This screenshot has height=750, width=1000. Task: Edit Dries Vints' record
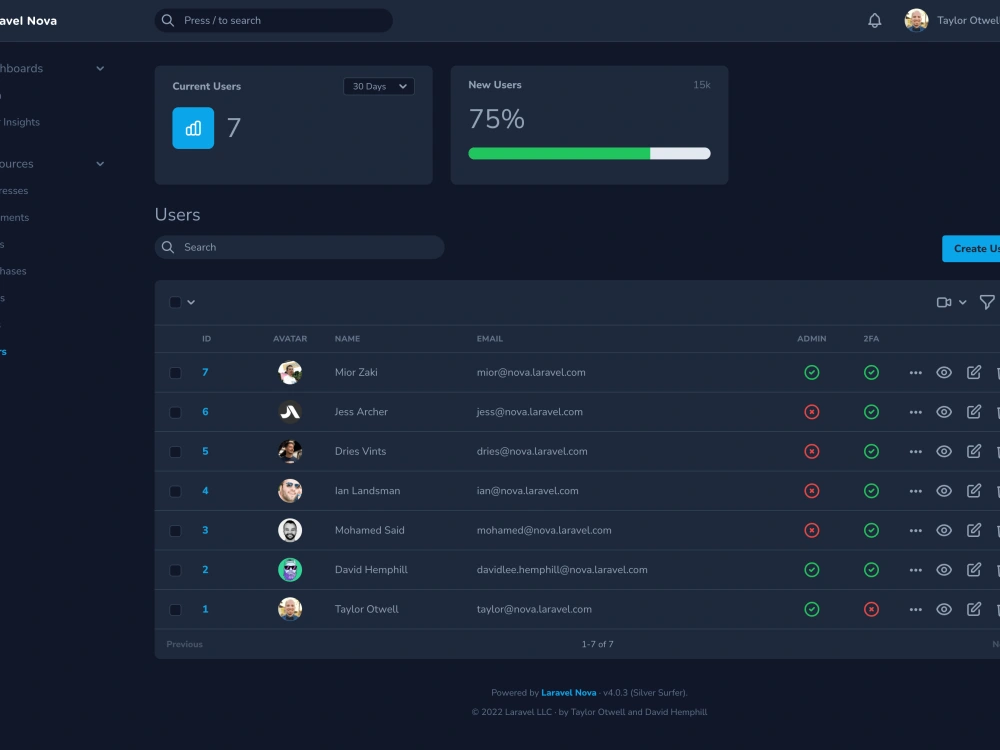click(974, 451)
